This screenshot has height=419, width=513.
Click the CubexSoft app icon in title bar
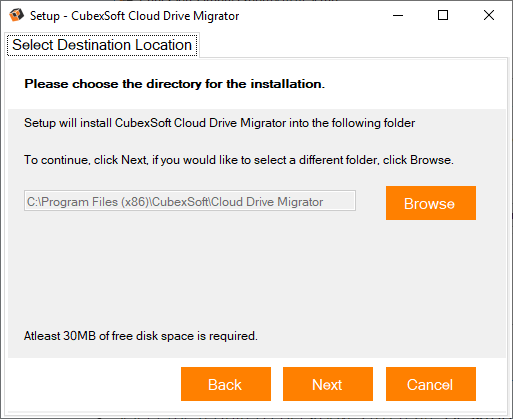coord(16,15)
